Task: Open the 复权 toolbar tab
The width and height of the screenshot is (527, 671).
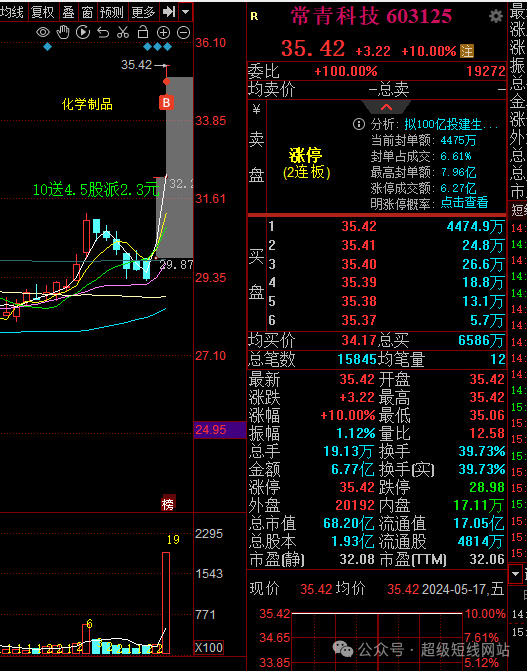Action: pyautogui.click(x=43, y=12)
